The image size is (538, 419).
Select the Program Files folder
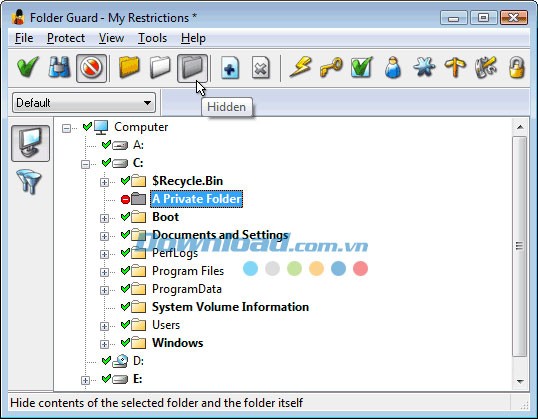tap(188, 271)
